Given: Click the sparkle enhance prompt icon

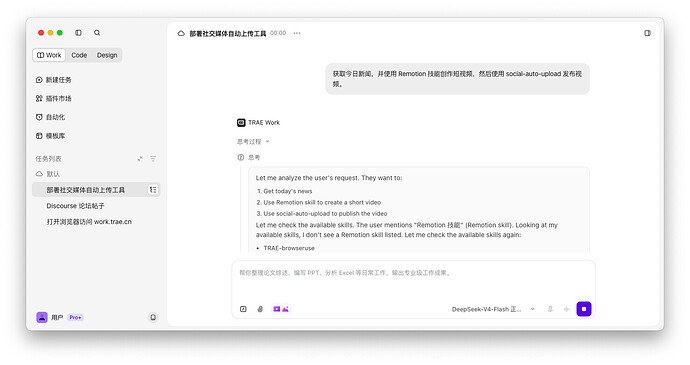Looking at the screenshot, I should coord(566,309).
